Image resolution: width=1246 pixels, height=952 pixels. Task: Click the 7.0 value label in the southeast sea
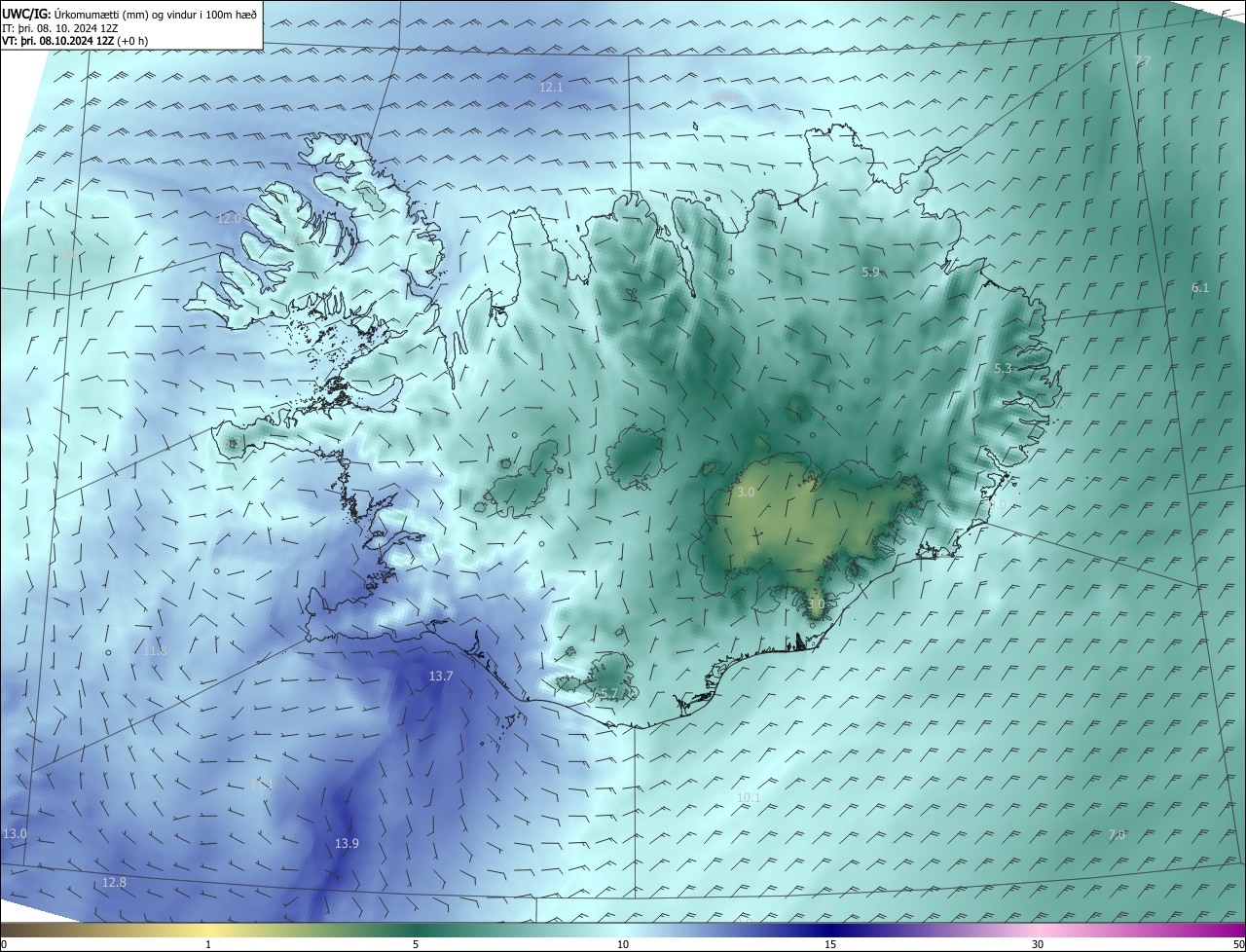coord(1117,835)
